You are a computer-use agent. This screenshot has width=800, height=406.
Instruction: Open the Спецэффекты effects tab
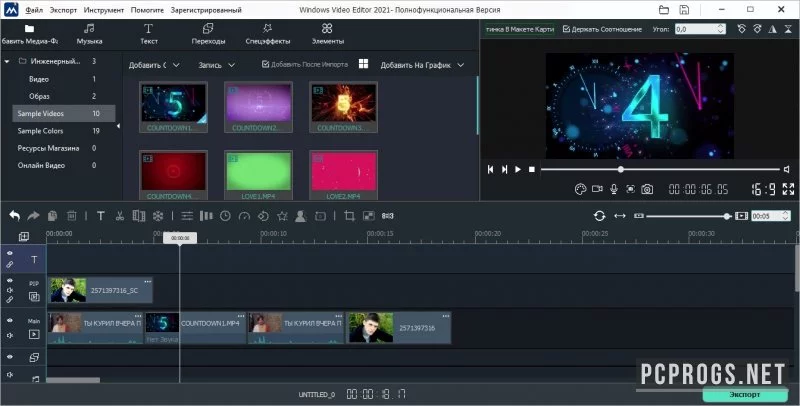[x=268, y=34]
